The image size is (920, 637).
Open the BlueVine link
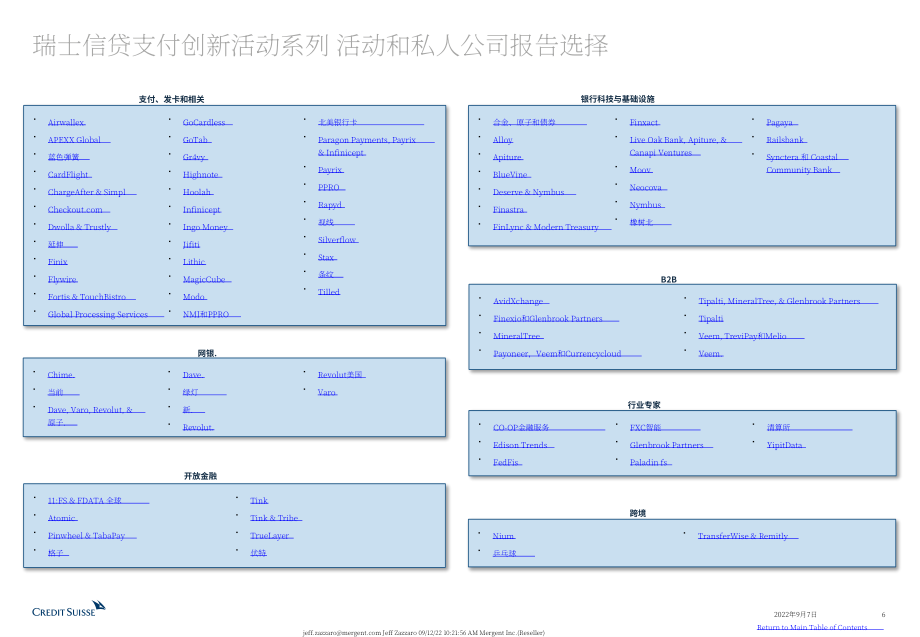point(512,175)
